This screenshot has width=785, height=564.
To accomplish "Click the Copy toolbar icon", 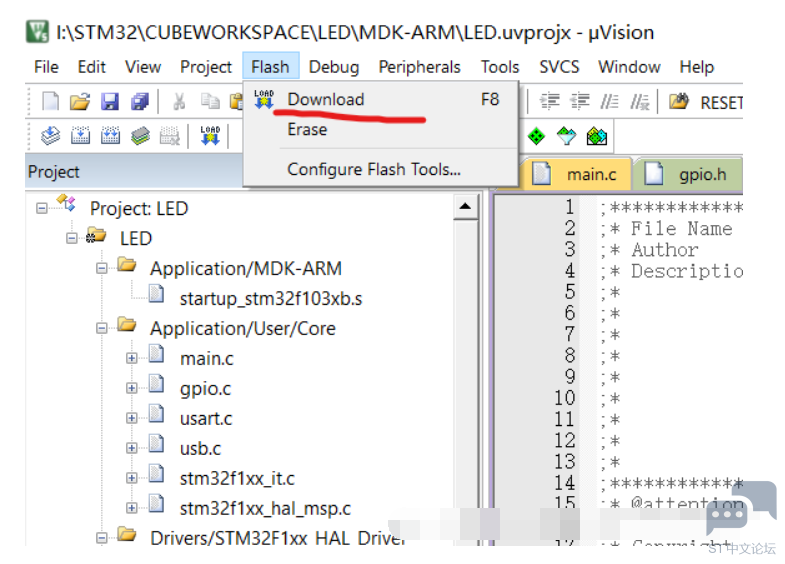I will click(x=210, y=102).
